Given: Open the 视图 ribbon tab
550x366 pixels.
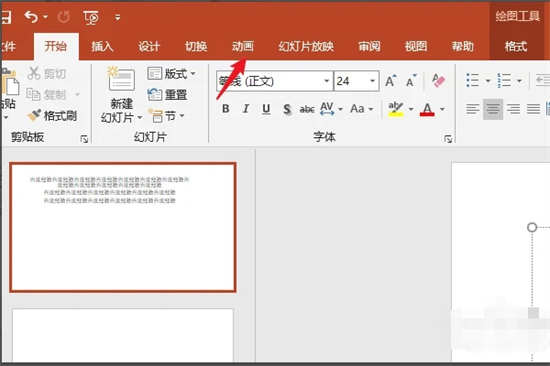Looking at the screenshot, I should pyautogui.click(x=416, y=46).
